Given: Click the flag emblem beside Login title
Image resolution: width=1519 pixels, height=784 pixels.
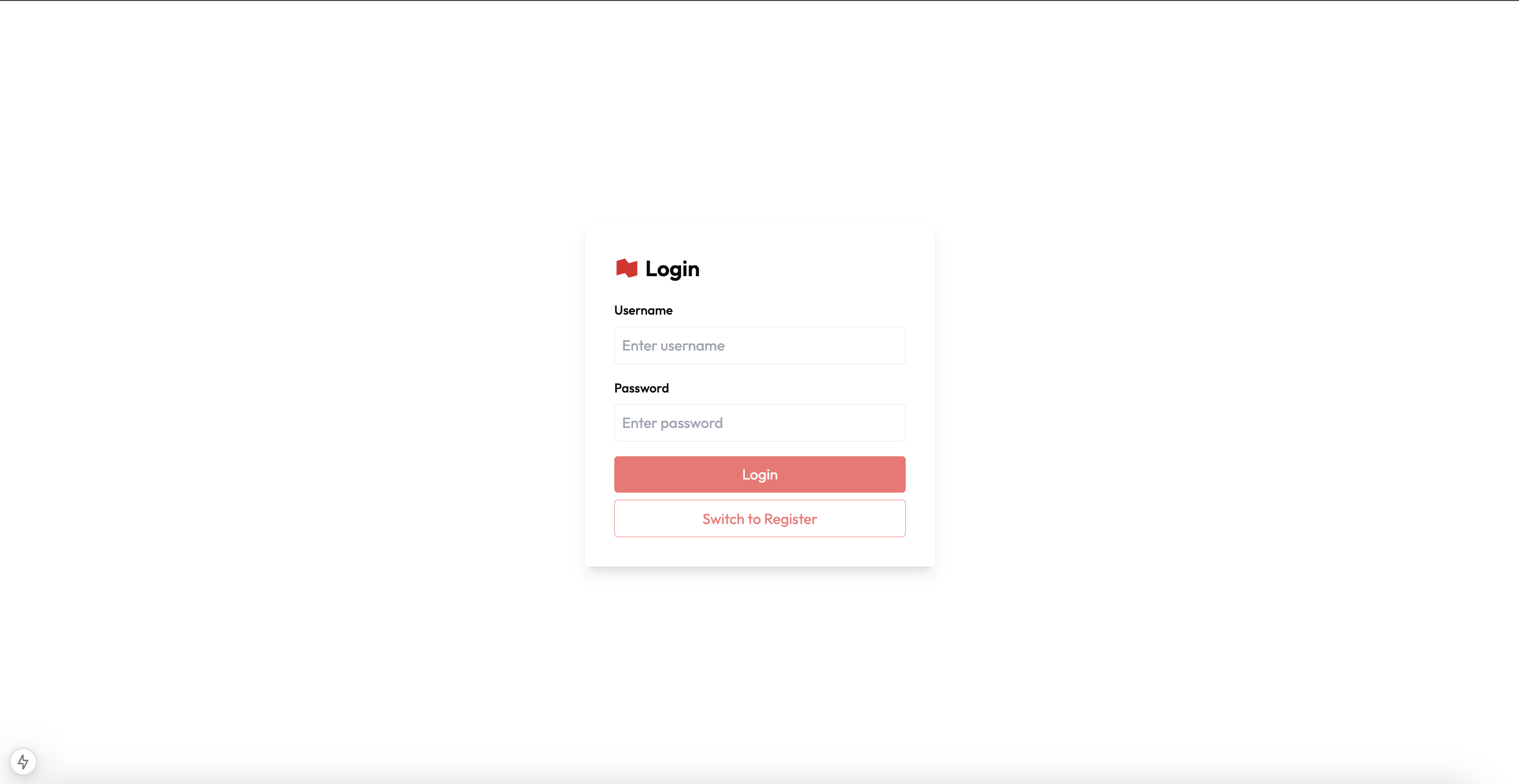Looking at the screenshot, I should click(x=626, y=268).
